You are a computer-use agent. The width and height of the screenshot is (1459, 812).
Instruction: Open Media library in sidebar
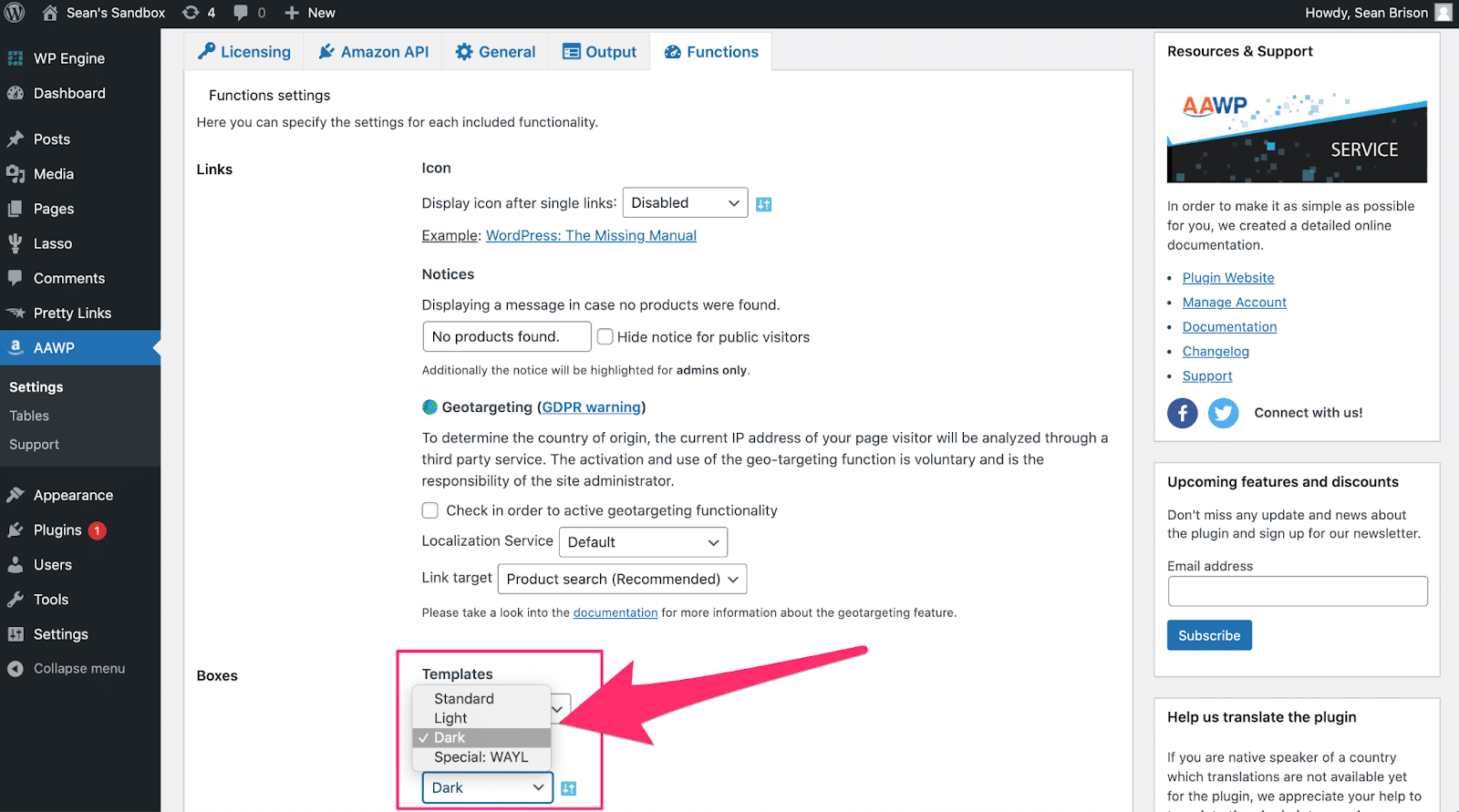[x=80, y=174]
